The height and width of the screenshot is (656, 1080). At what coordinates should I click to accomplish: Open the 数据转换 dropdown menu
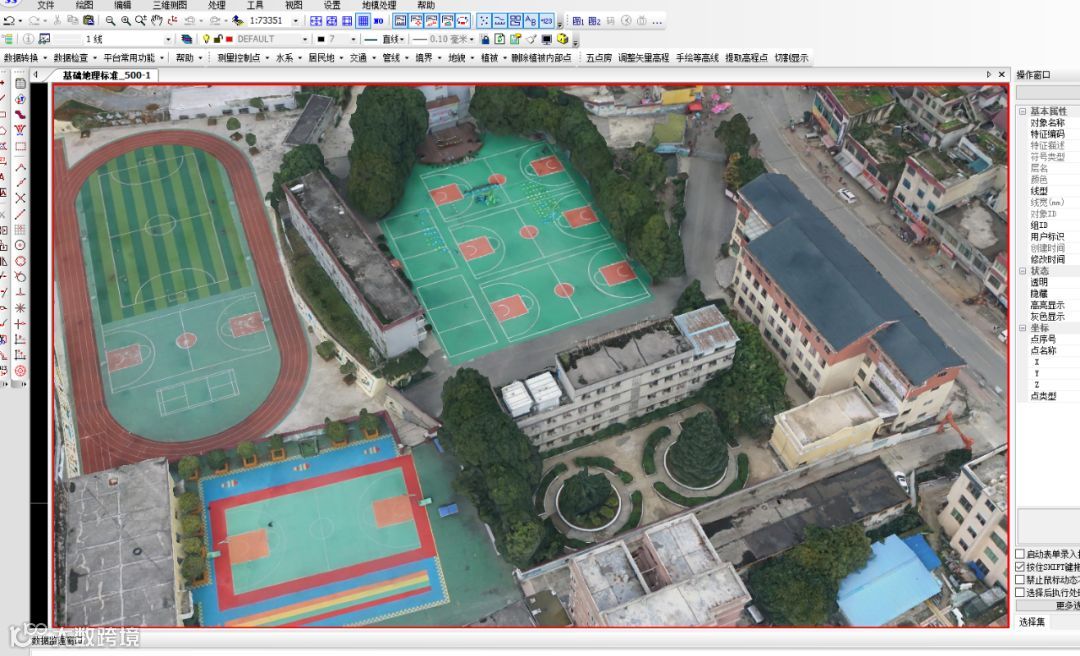(25, 58)
